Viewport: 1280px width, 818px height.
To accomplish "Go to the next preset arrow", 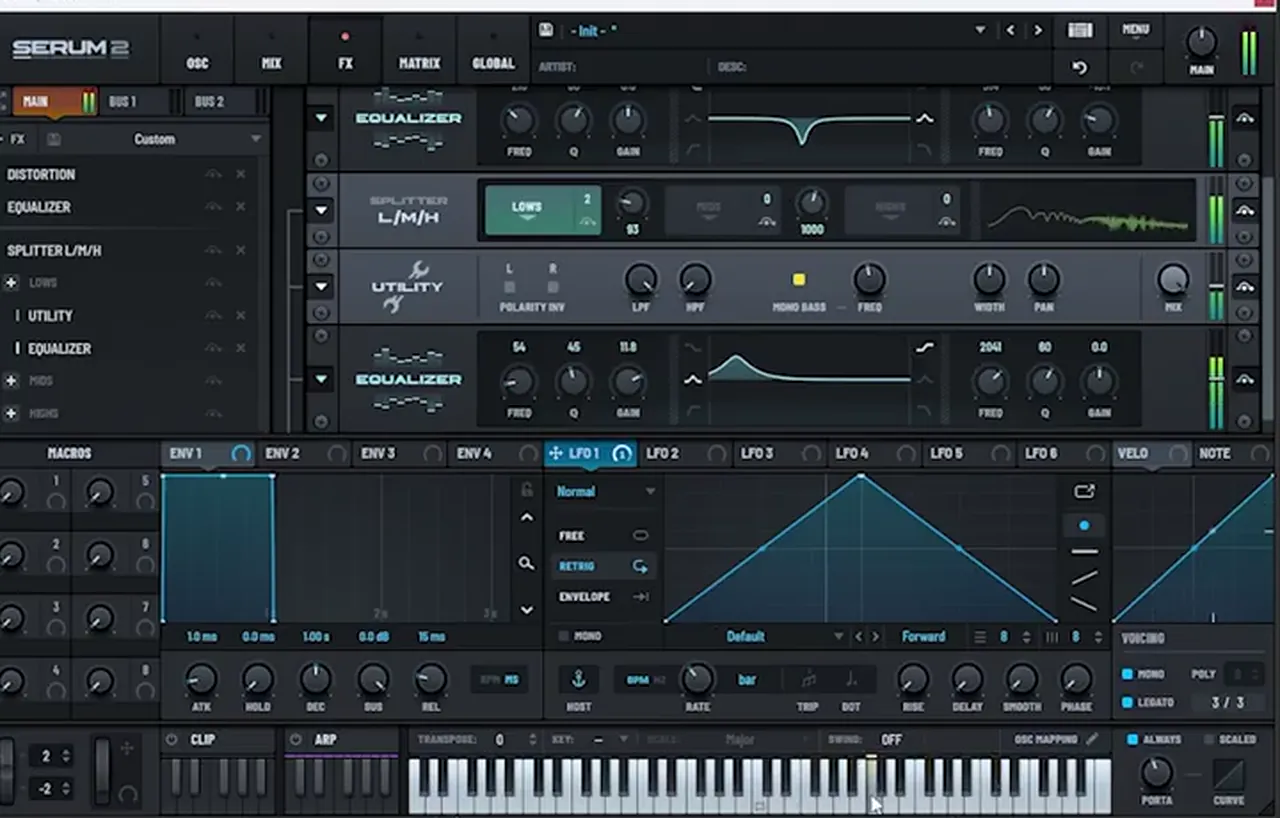I will pyautogui.click(x=1038, y=30).
